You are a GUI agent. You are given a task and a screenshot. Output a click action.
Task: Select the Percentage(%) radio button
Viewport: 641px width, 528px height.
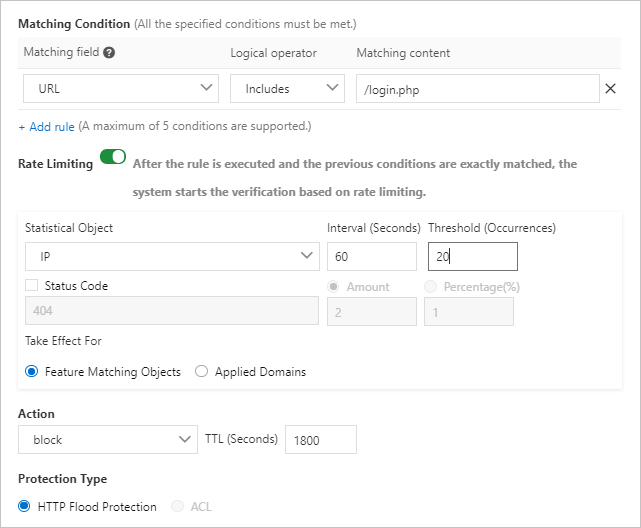(431, 287)
